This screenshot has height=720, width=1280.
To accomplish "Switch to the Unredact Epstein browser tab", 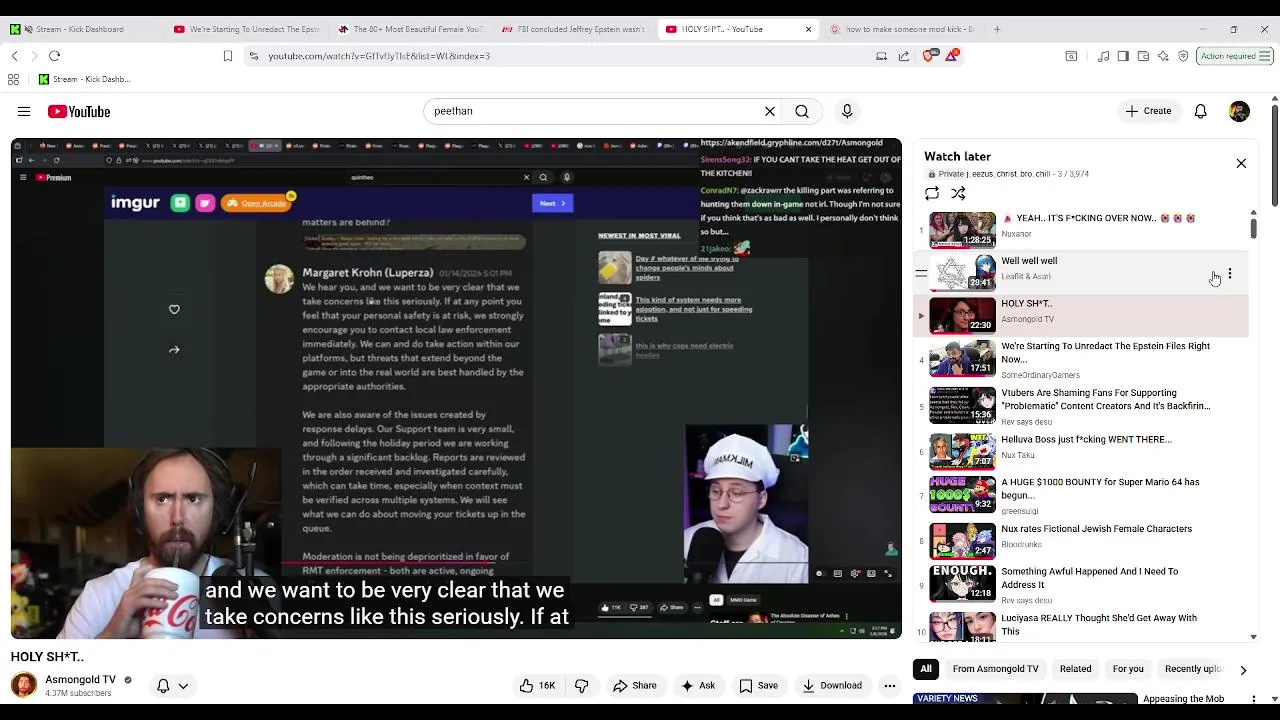I will tap(246, 29).
